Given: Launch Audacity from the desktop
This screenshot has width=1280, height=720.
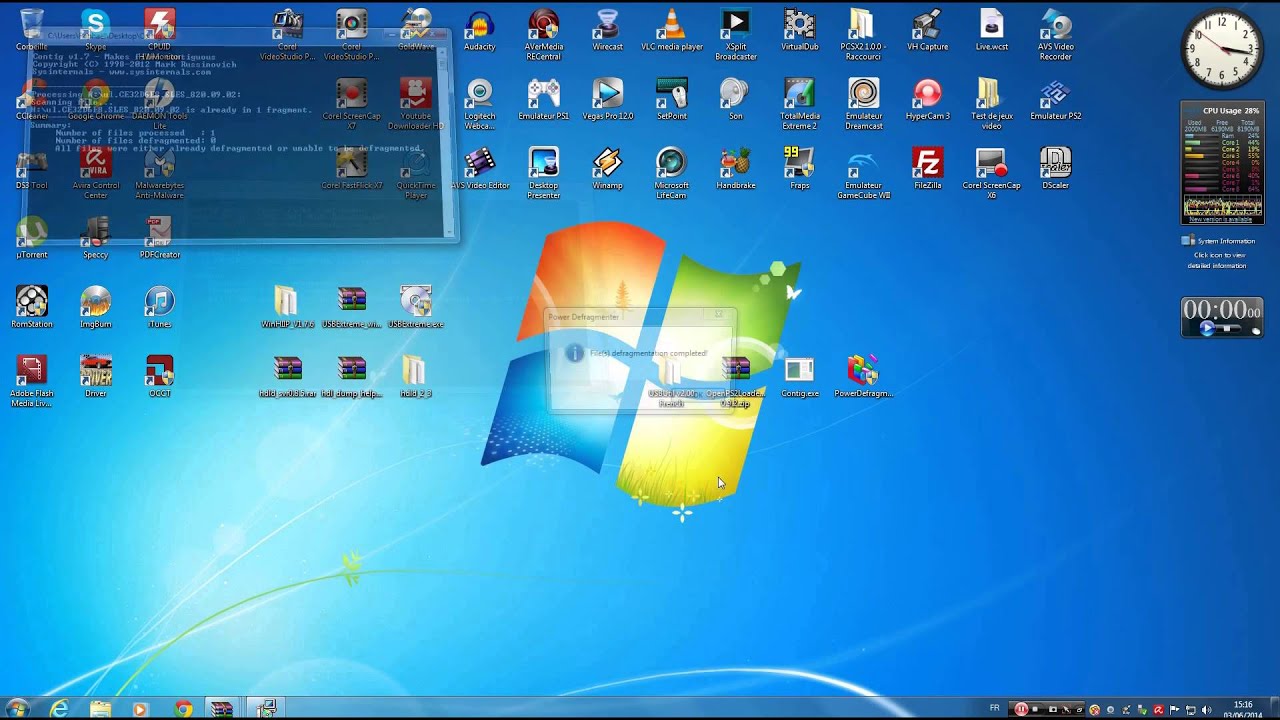Looking at the screenshot, I should coord(480,29).
